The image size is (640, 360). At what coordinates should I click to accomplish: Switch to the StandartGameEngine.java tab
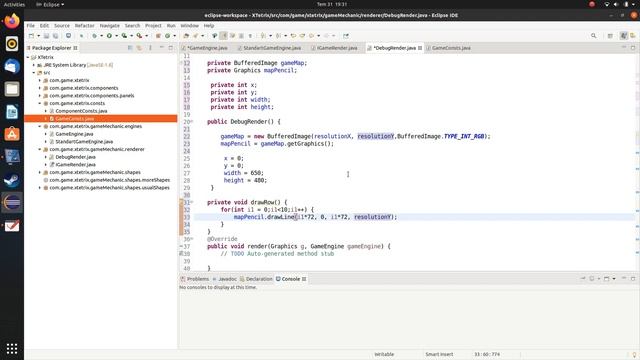pyautogui.click(x=269, y=48)
